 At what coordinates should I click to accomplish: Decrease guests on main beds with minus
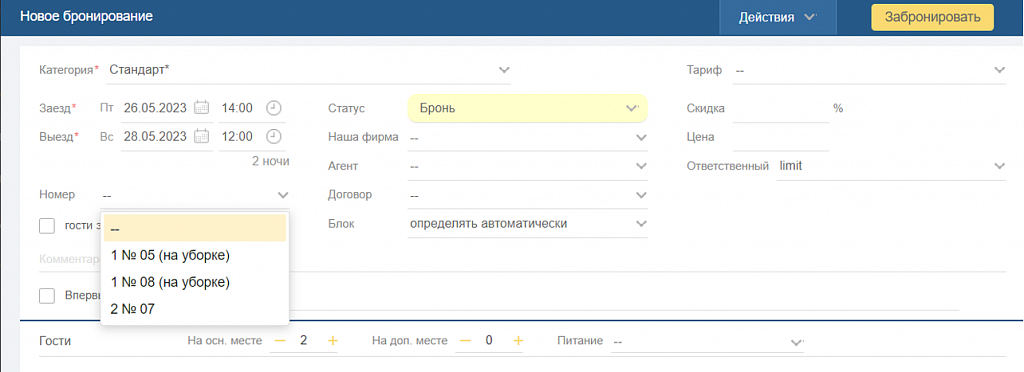point(280,341)
